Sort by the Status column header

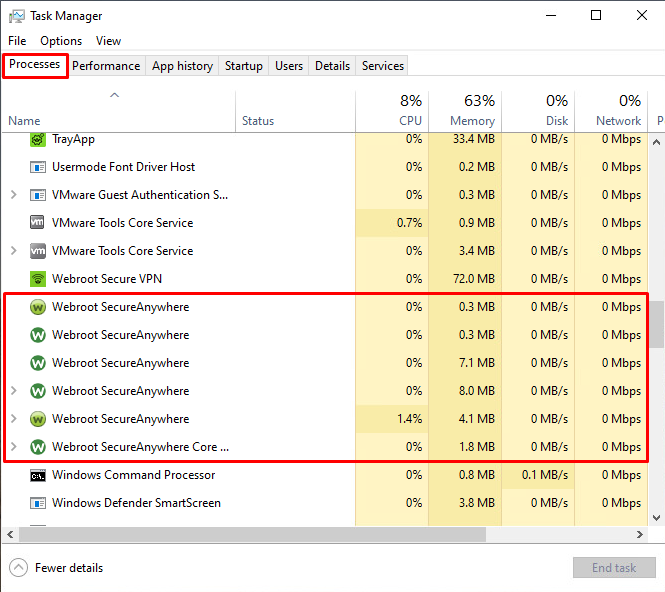(295, 111)
